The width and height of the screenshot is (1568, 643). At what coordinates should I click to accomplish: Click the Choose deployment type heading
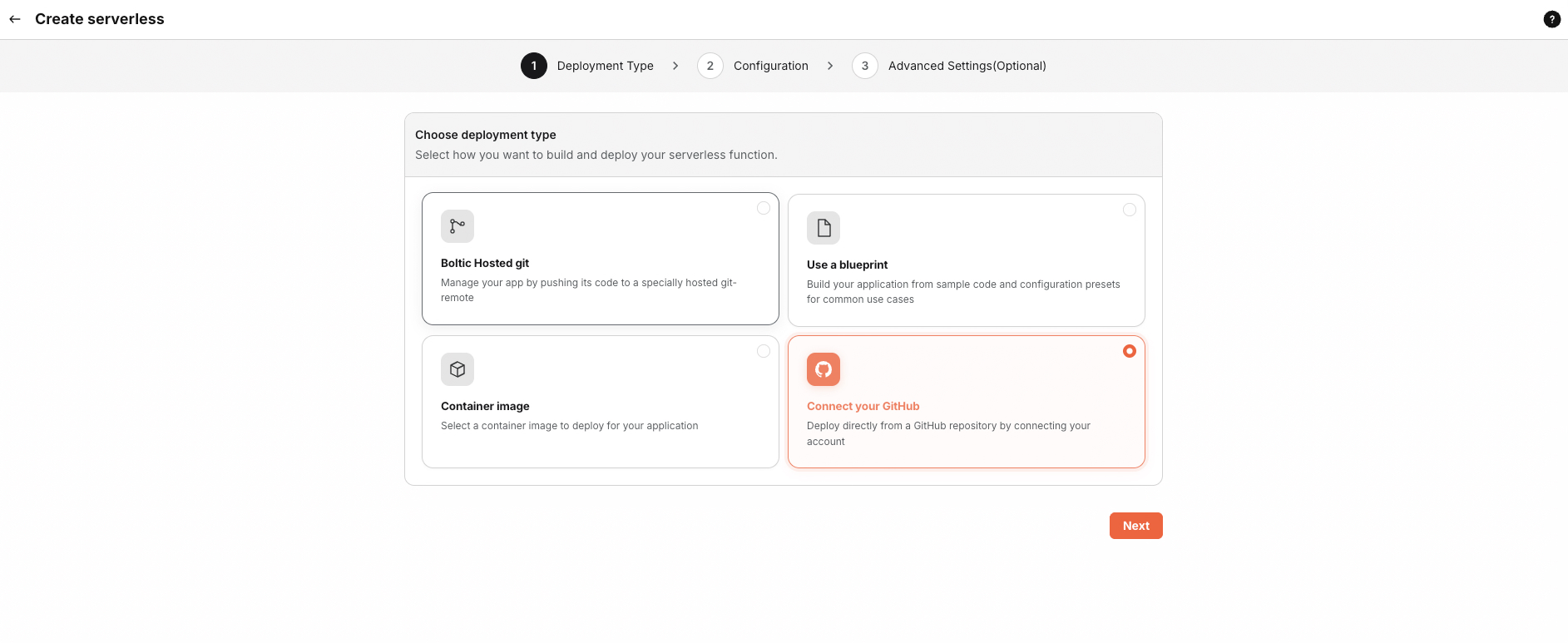(486, 135)
